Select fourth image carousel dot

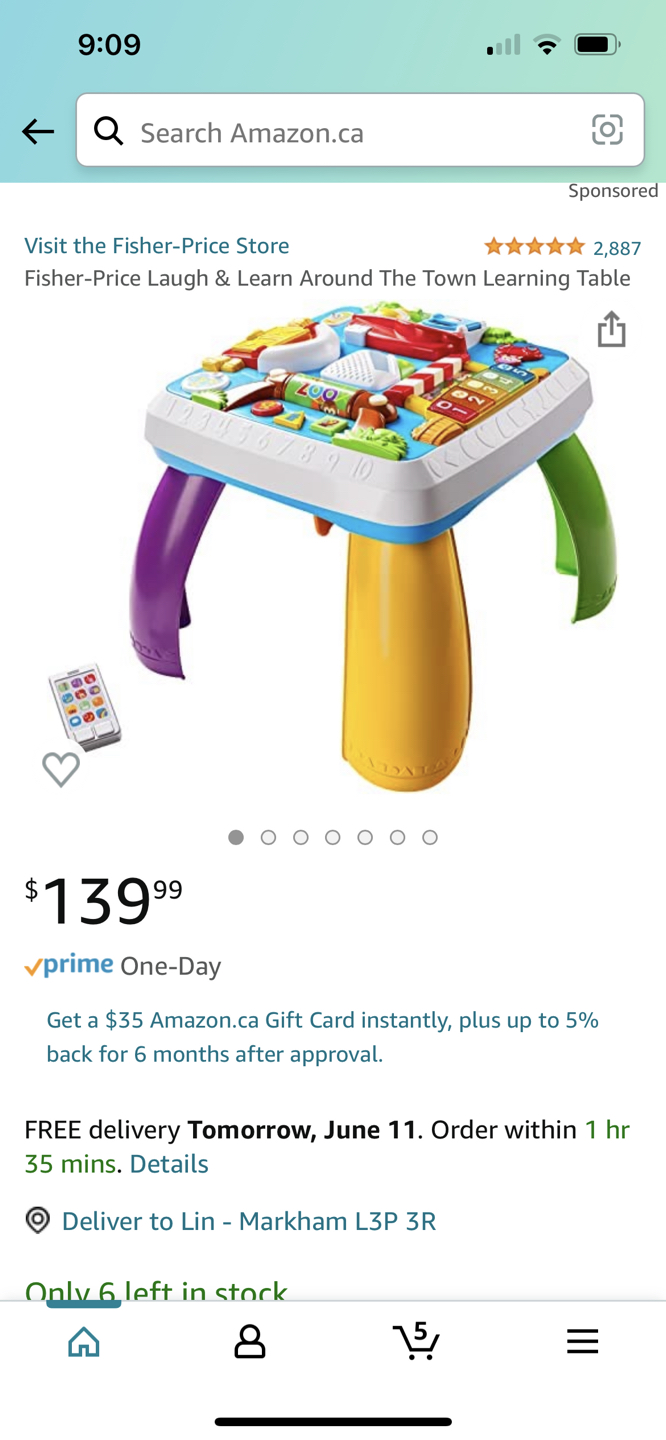(x=333, y=837)
